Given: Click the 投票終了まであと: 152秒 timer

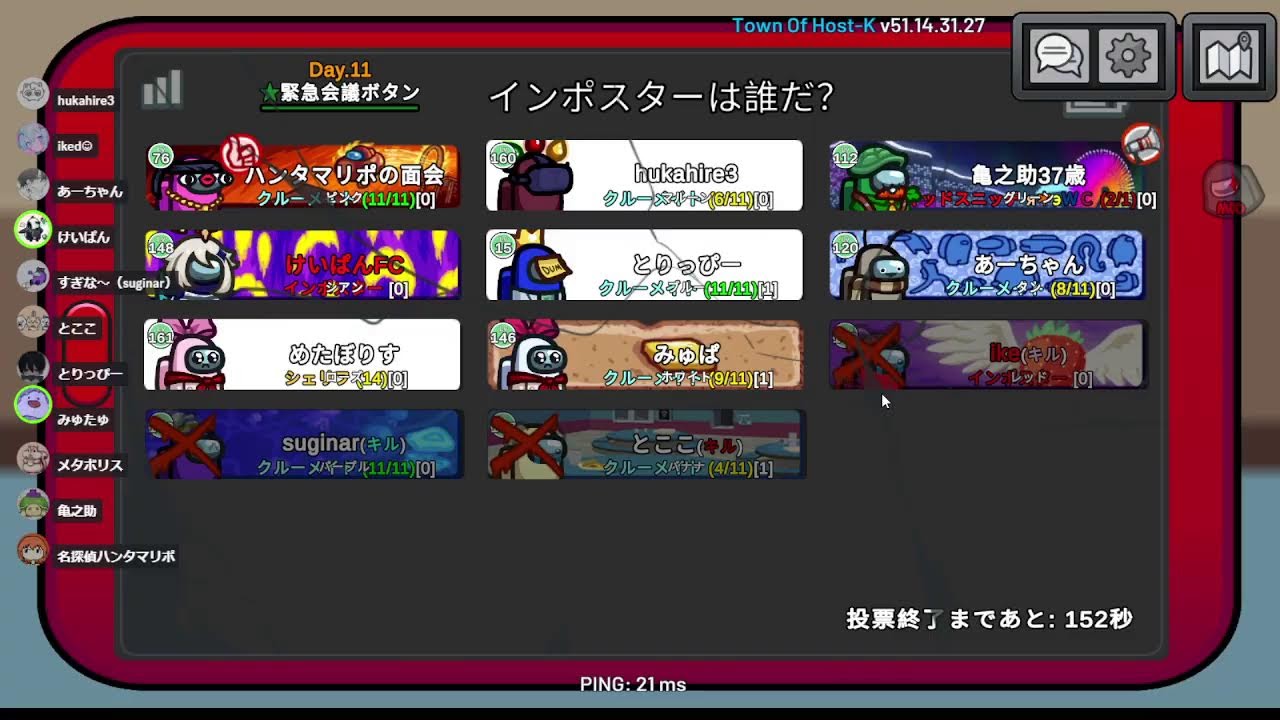Looking at the screenshot, I should point(990,619).
